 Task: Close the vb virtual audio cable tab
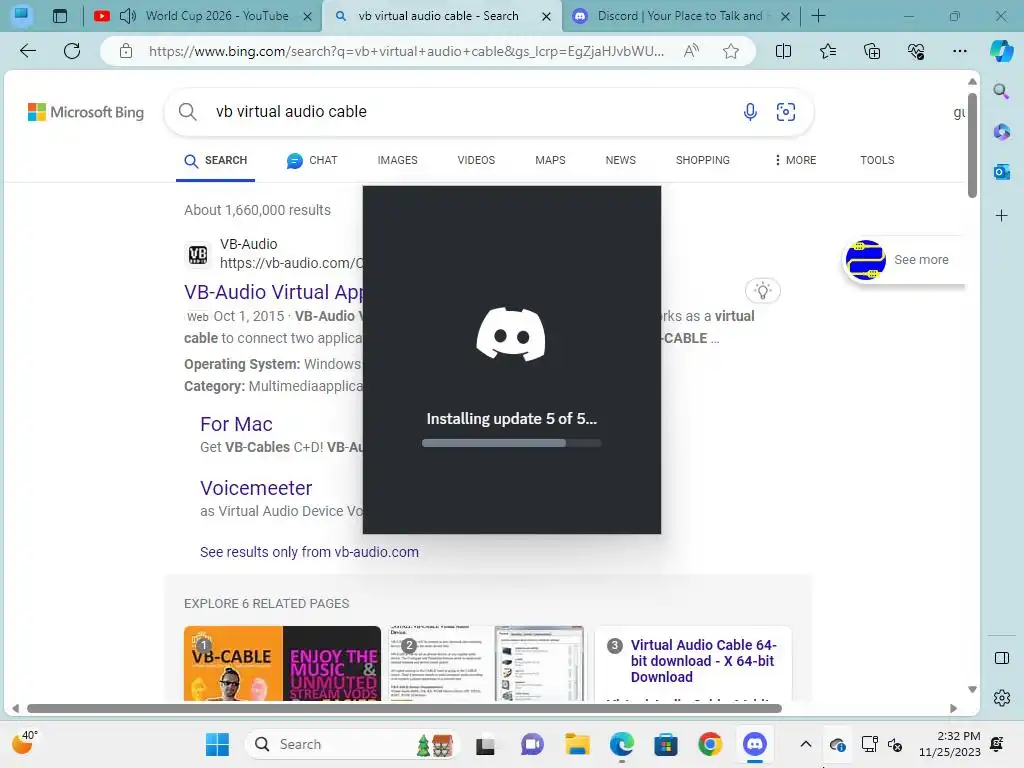[x=546, y=16]
